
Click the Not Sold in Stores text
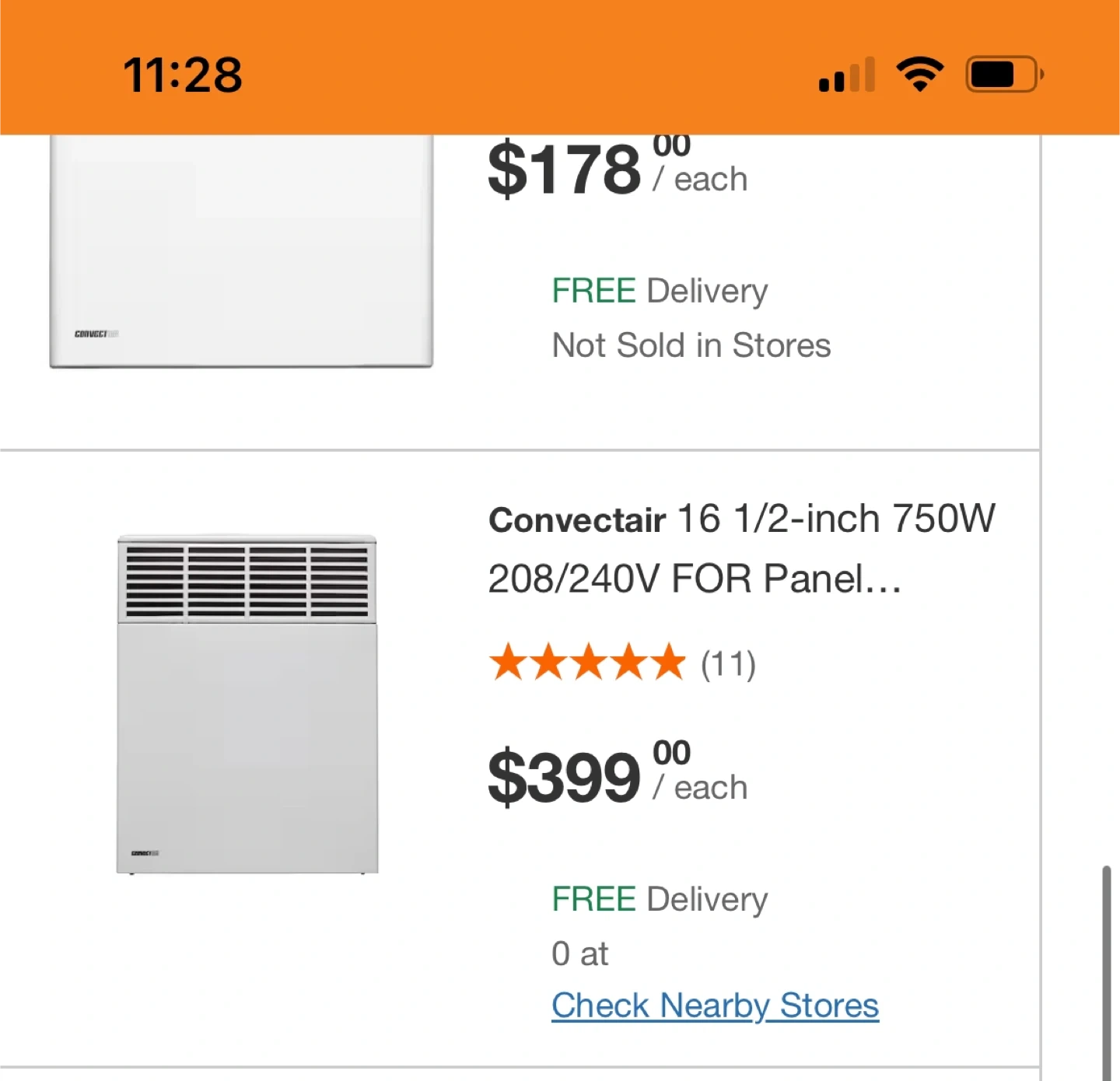tap(691, 345)
